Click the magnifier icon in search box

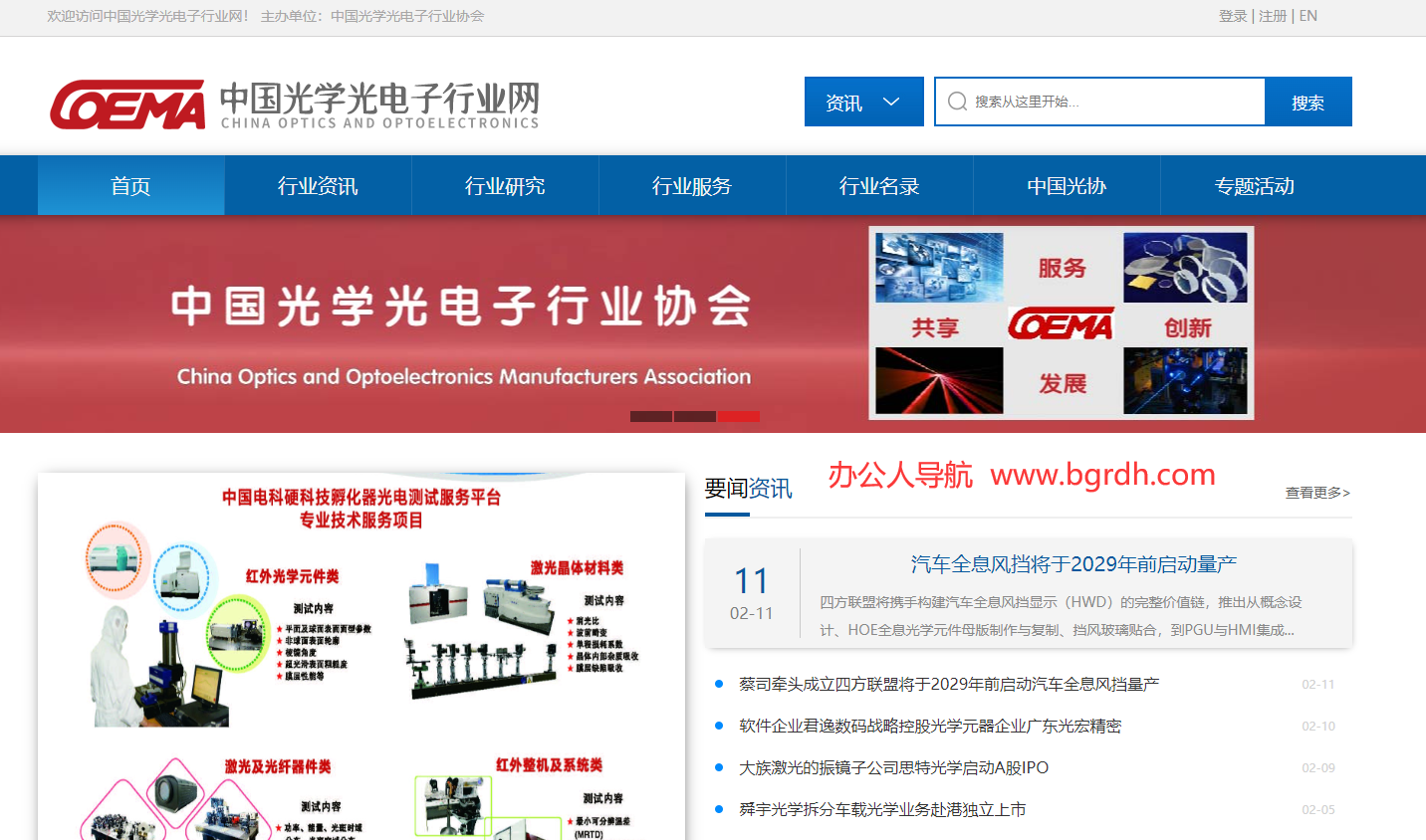tap(957, 102)
